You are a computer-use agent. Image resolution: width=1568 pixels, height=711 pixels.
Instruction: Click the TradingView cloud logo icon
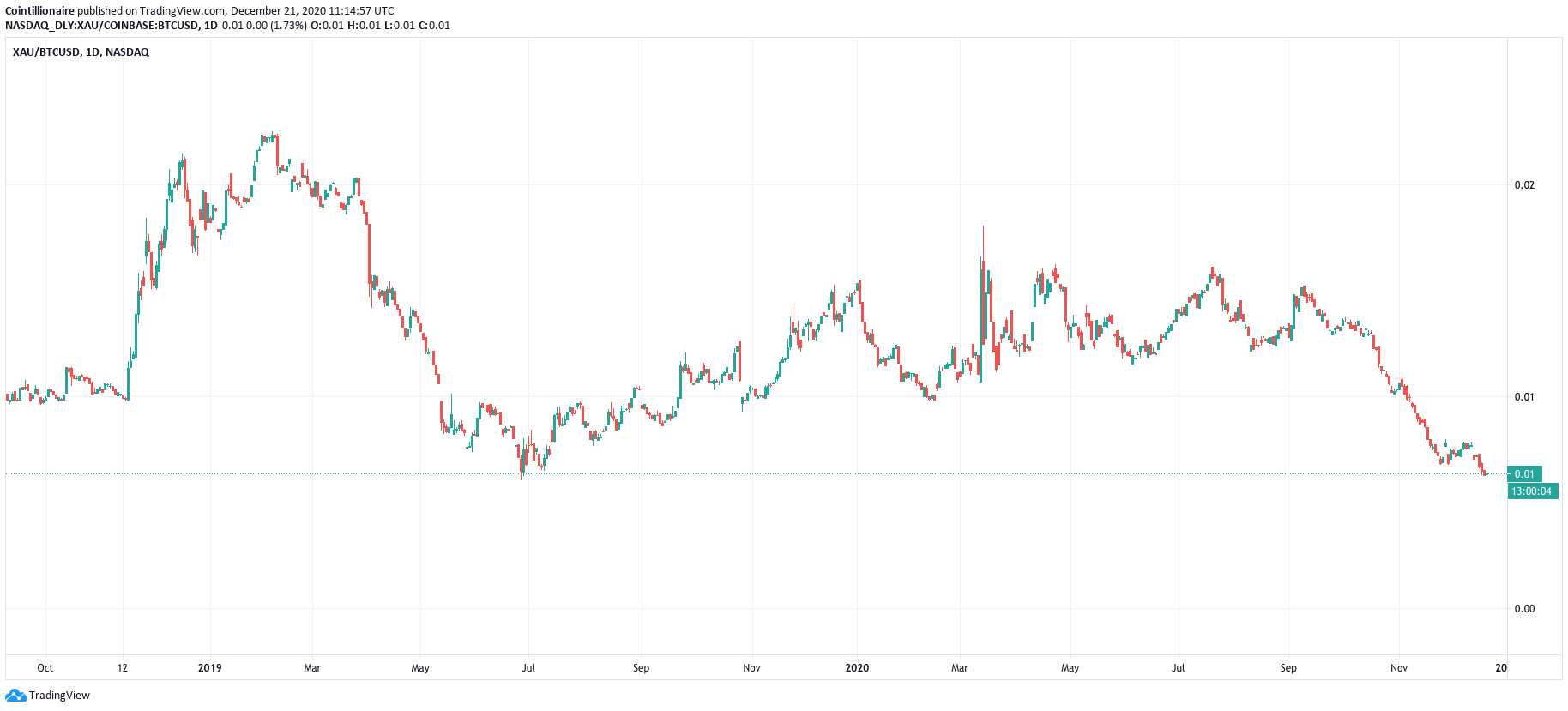coord(15,696)
